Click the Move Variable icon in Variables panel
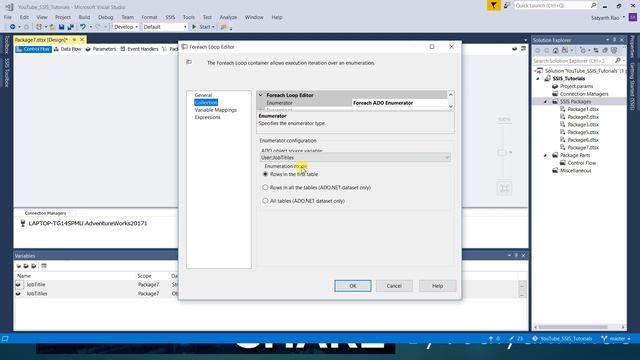Image resolution: width=640 pixels, height=360 pixels. (26, 266)
